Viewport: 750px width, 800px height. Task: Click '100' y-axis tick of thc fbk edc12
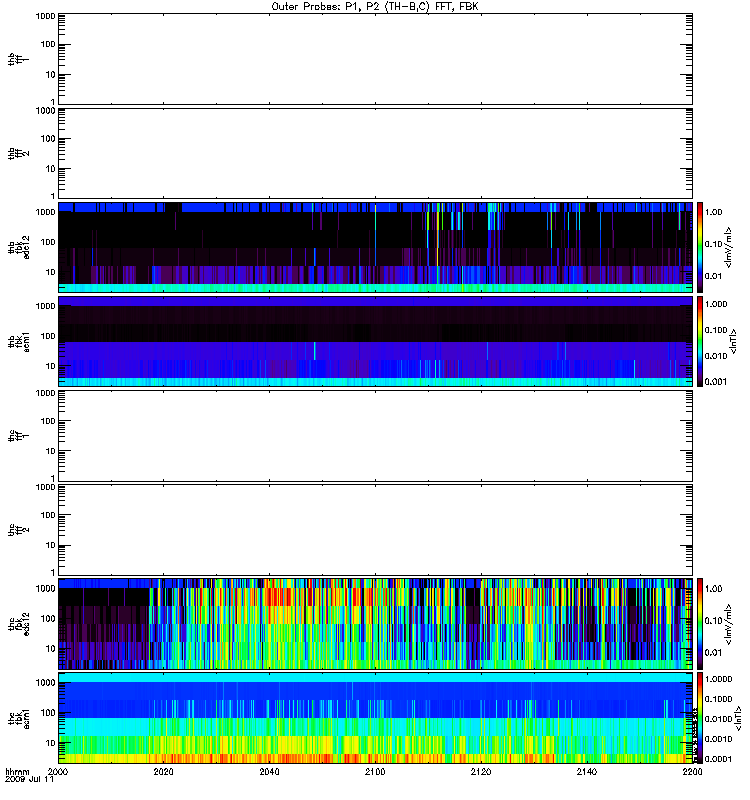pos(48,619)
